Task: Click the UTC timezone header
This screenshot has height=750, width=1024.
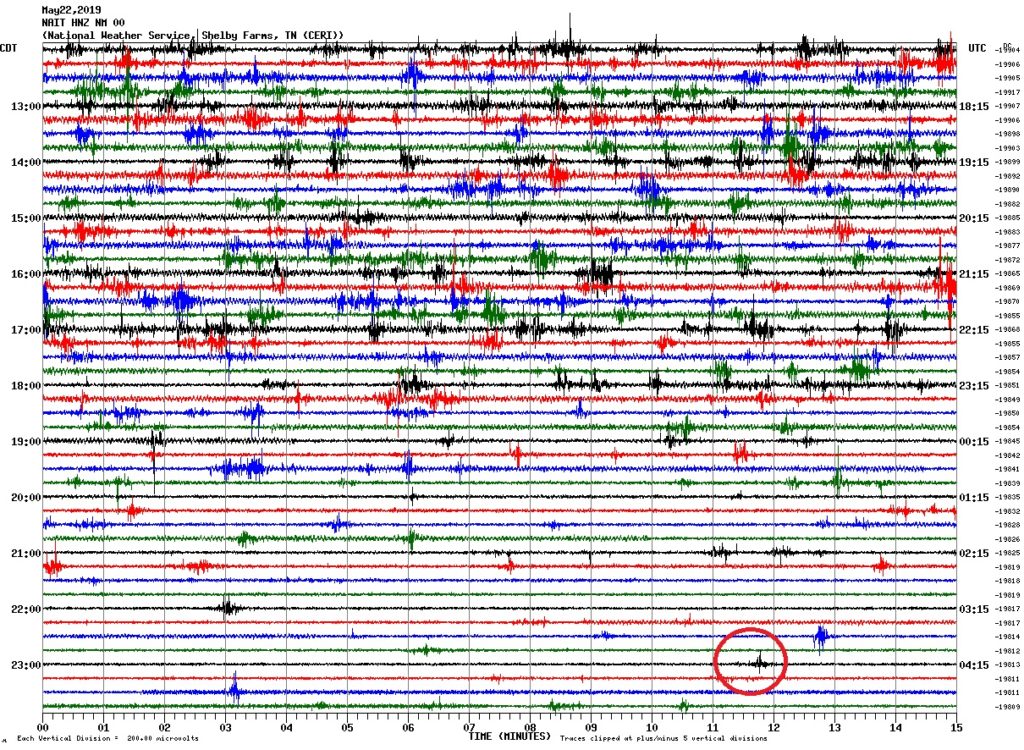Action: (977, 48)
